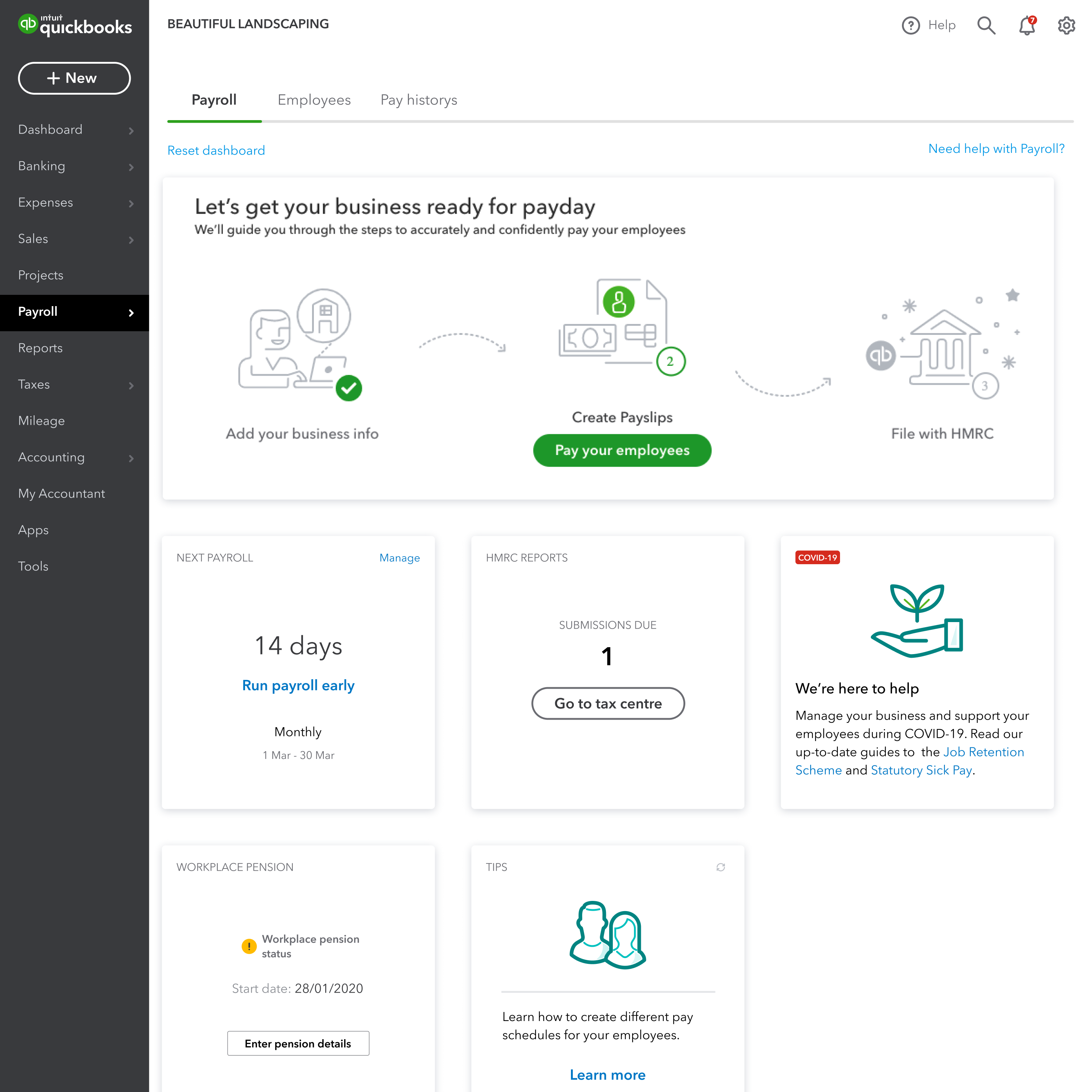1092x1092 pixels.
Task: Click the Help question mark icon
Action: pyautogui.click(x=910, y=25)
